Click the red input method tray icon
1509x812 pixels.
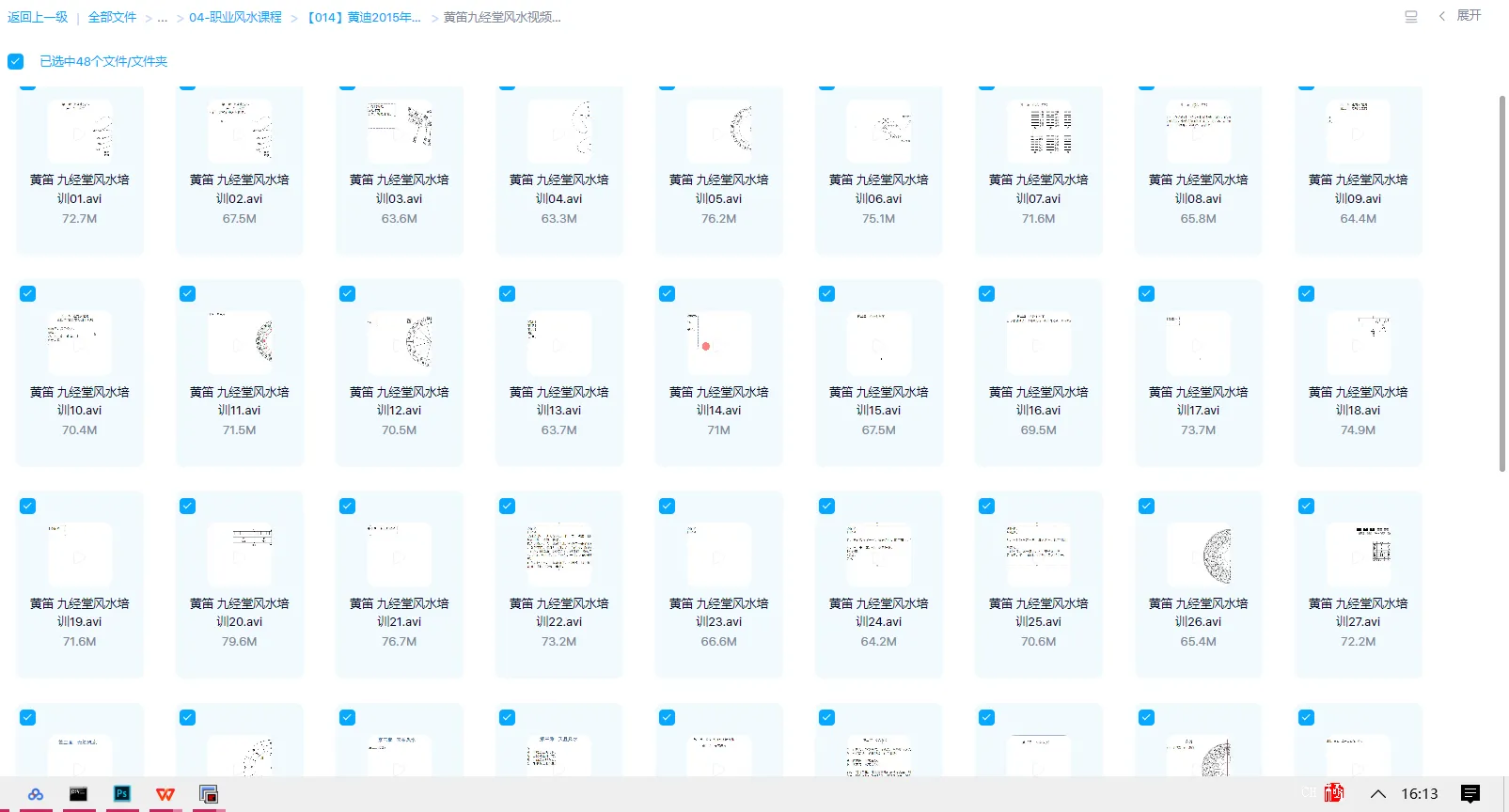coord(1333,793)
